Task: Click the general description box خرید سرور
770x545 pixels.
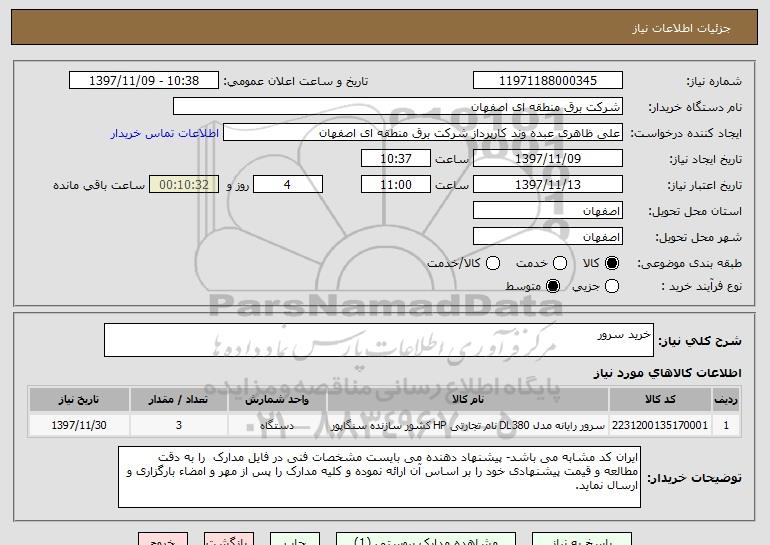Action: pyautogui.click(x=379, y=340)
